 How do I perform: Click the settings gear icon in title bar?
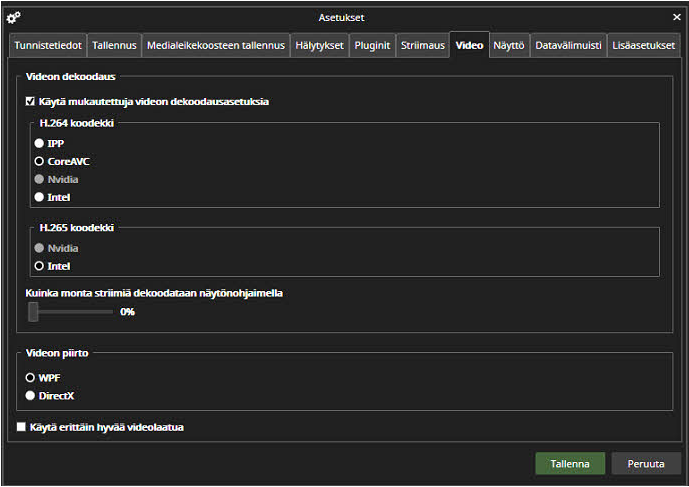(x=13, y=17)
